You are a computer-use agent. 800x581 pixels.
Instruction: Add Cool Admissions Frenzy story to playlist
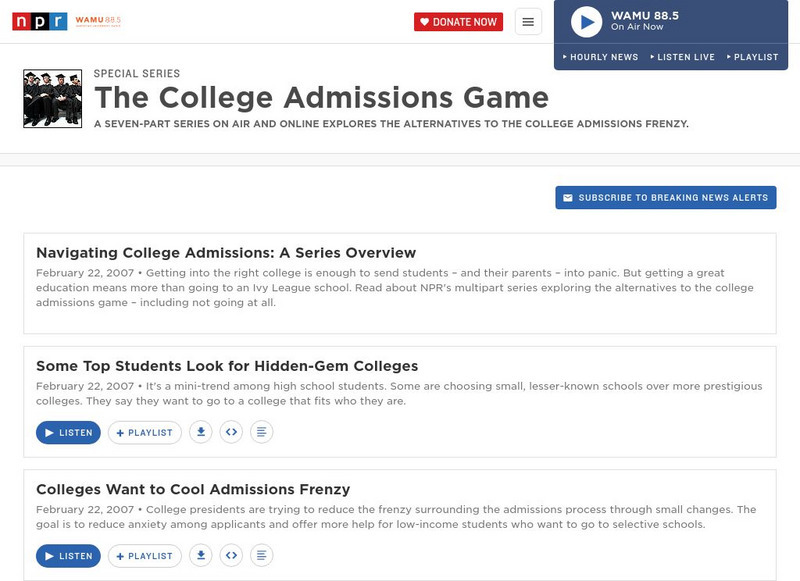(145, 556)
